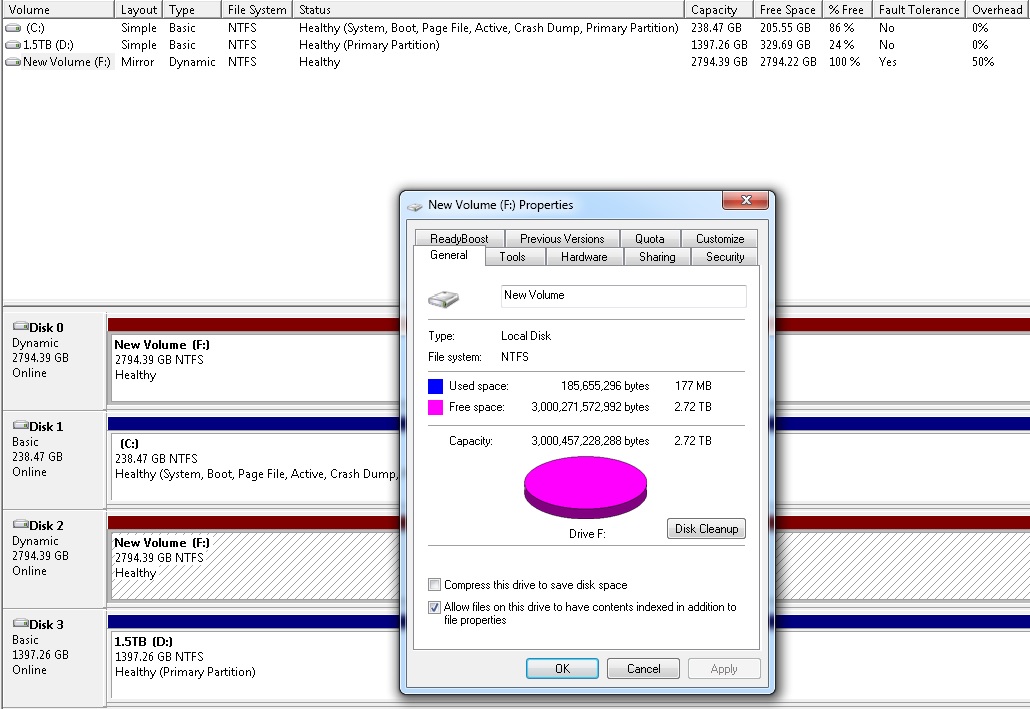The width and height of the screenshot is (1030, 709).
Task: Click the drive icon beside volume name field
Action: click(x=444, y=298)
